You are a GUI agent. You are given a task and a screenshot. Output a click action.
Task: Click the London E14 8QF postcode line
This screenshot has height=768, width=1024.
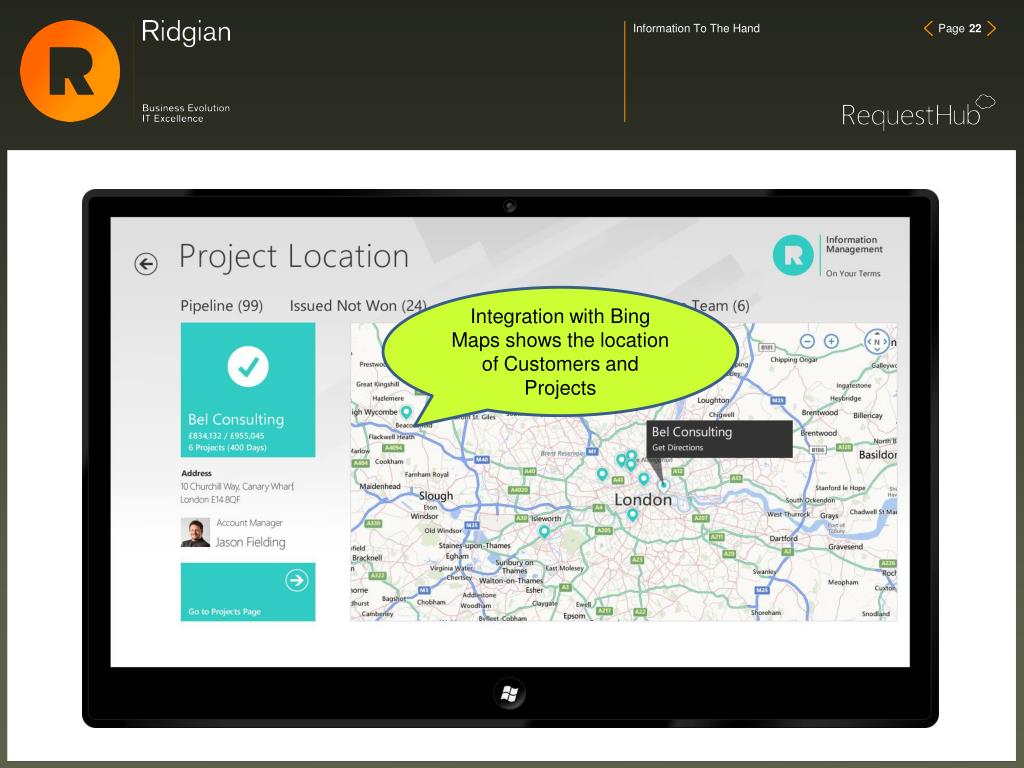[x=210, y=500]
